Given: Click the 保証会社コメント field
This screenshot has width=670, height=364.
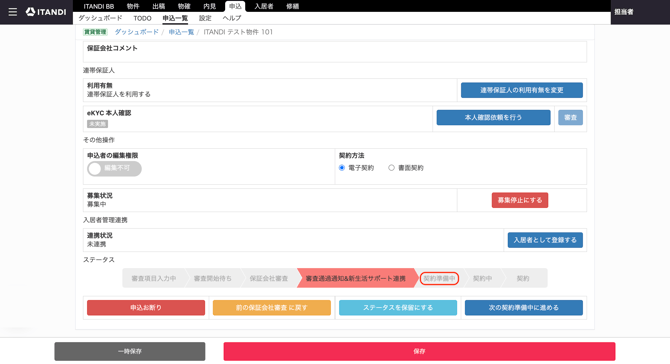Looking at the screenshot, I should click(x=335, y=52).
